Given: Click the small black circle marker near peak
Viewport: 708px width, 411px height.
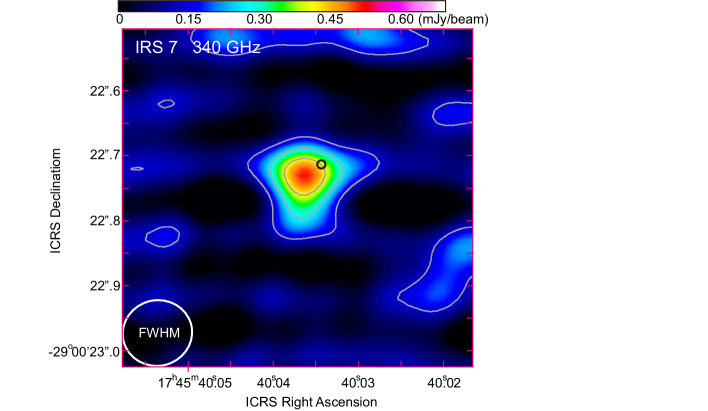Looking at the screenshot, I should [x=321, y=164].
